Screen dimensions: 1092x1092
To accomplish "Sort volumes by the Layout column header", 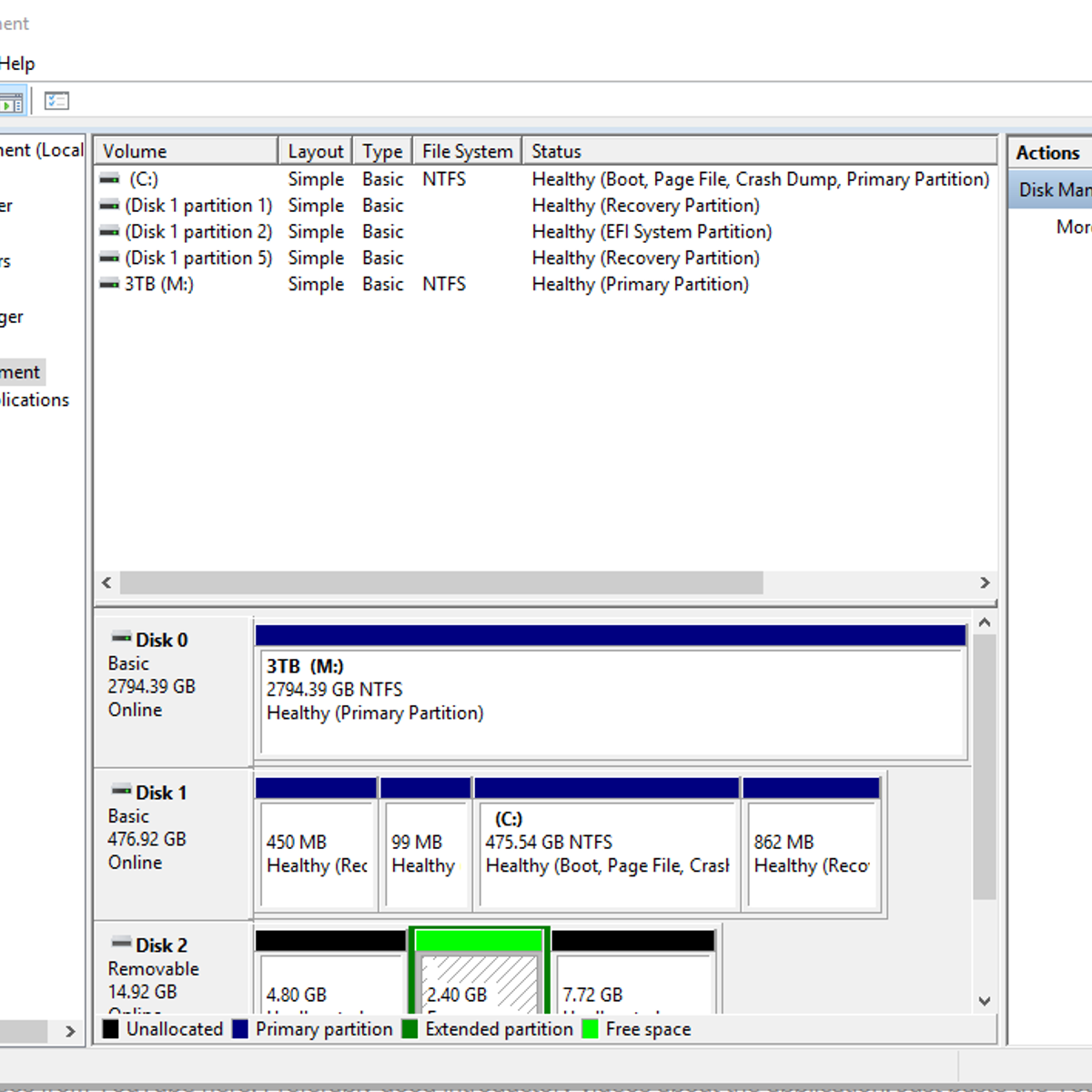I will coord(314,150).
